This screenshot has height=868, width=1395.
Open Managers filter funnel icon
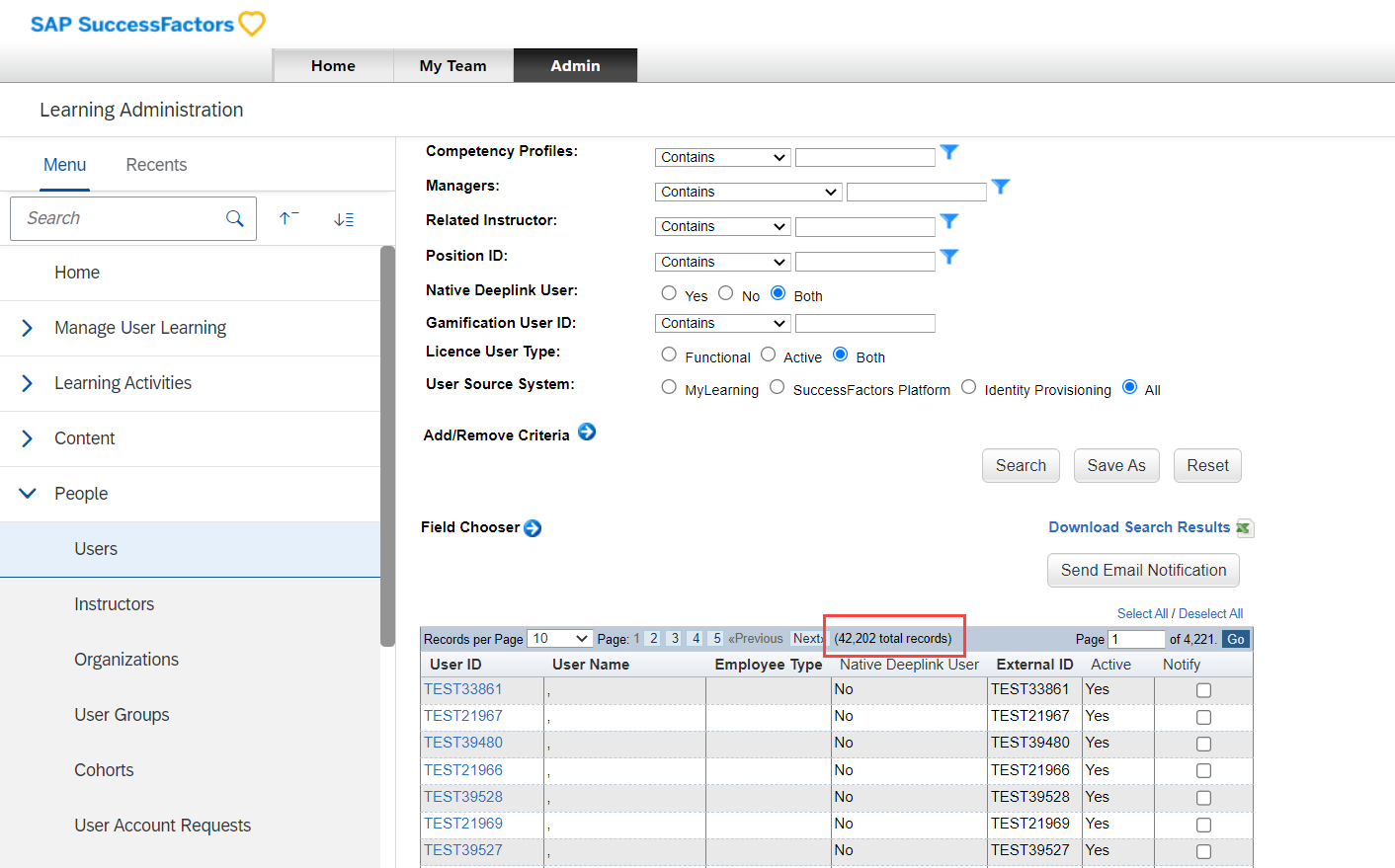(1001, 187)
